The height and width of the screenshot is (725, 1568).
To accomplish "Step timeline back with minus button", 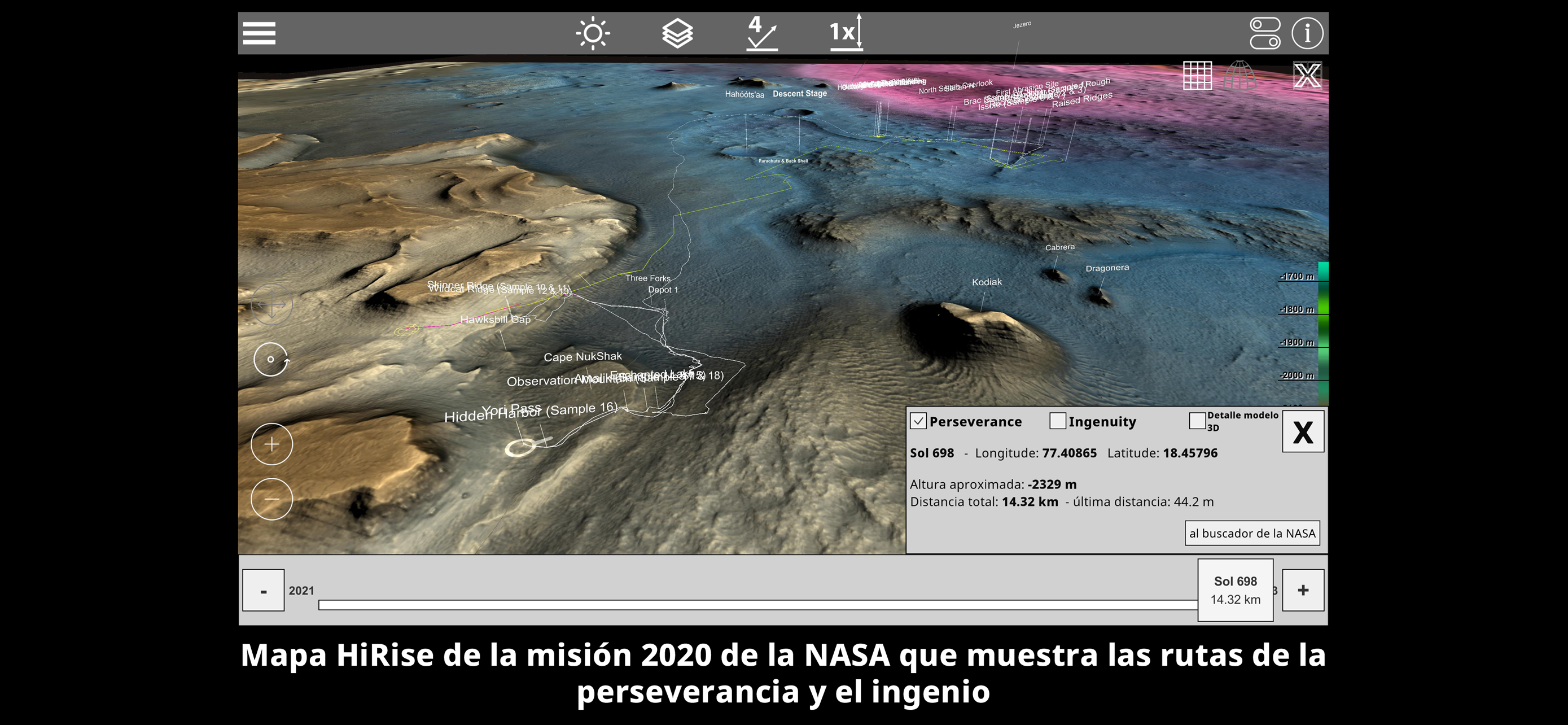I will coord(264,590).
